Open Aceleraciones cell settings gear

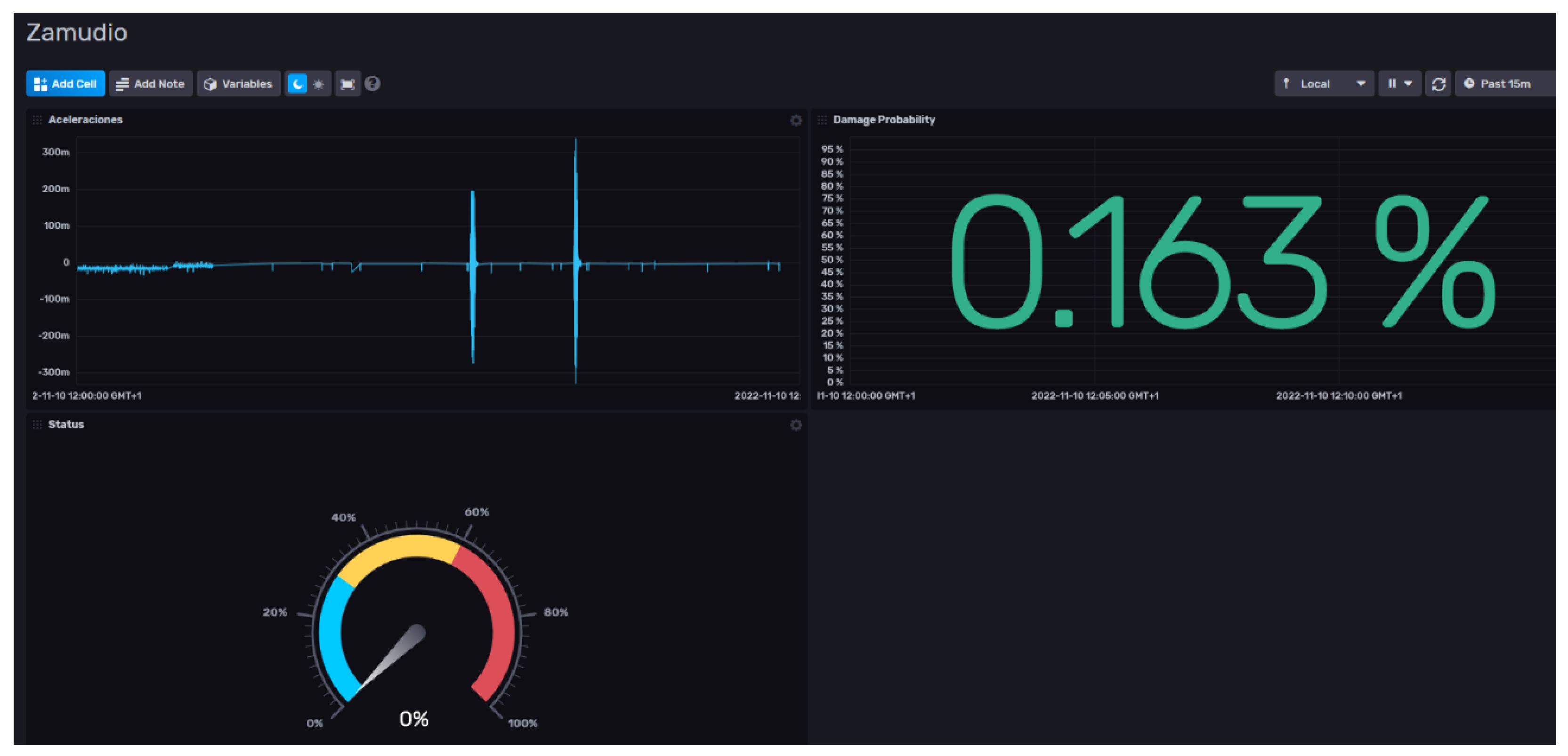tap(796, 120)
